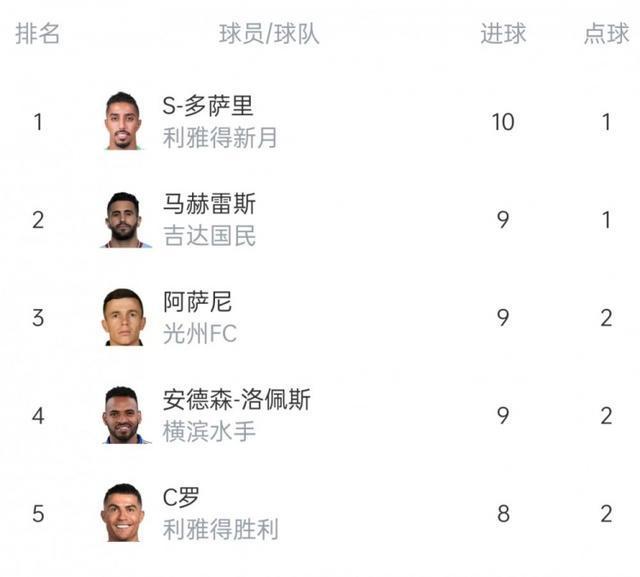Click 马赫雷斯's player avatar
Image resolution: width=640 pixels, height=577 pixels.
coord(123,218)
